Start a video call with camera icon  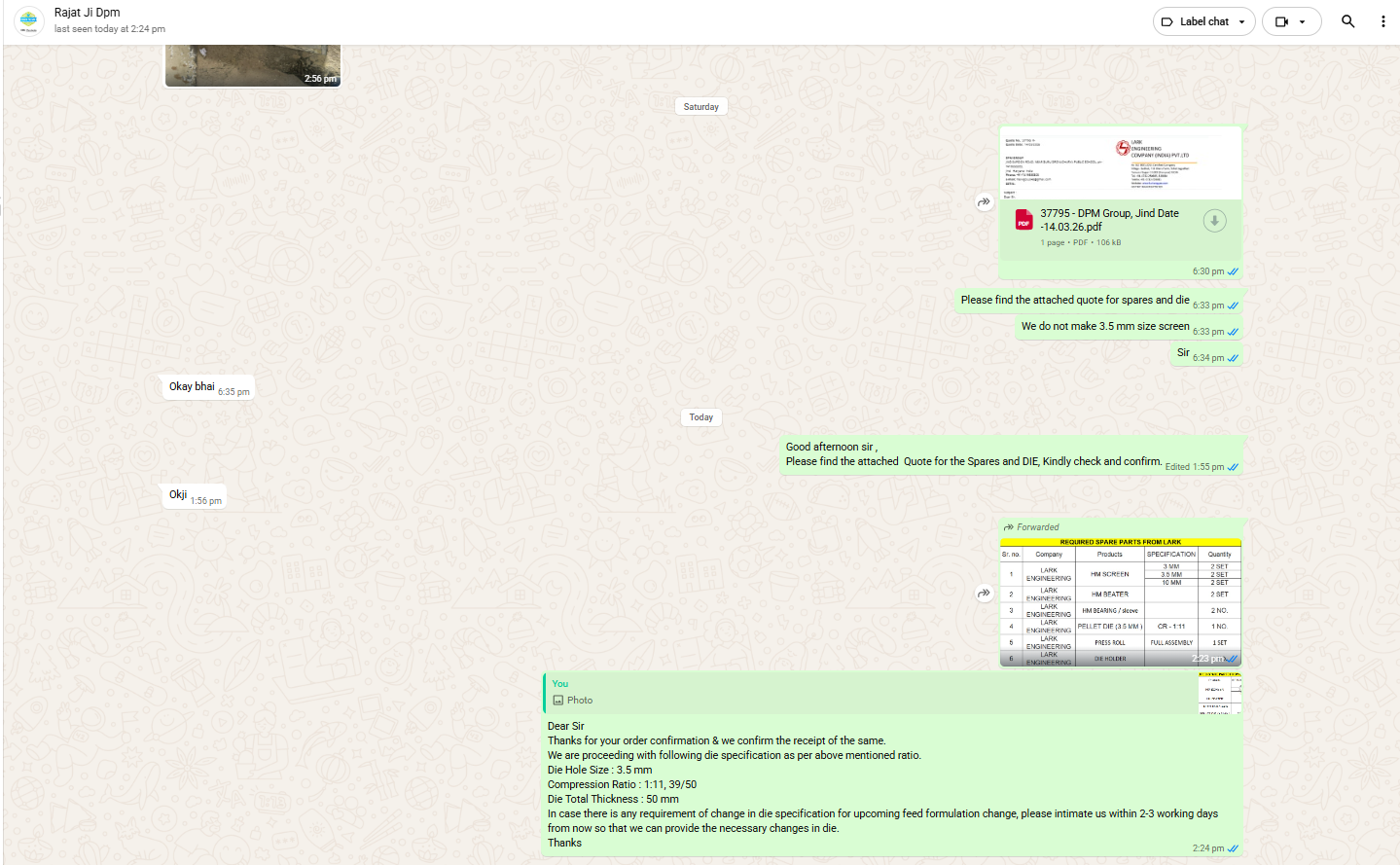[x=1281, y=21]
